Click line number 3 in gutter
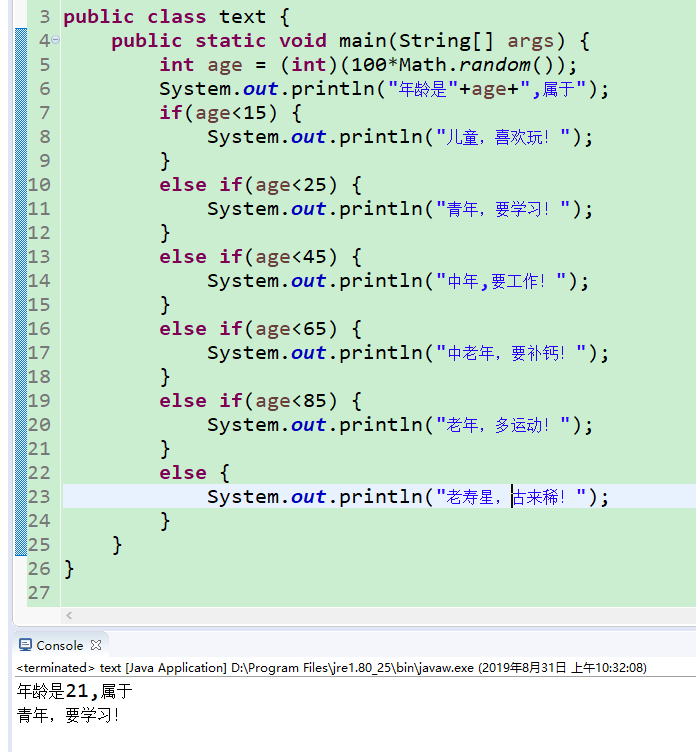The height and width of the screenshot is (752, 696). [45, 17]
